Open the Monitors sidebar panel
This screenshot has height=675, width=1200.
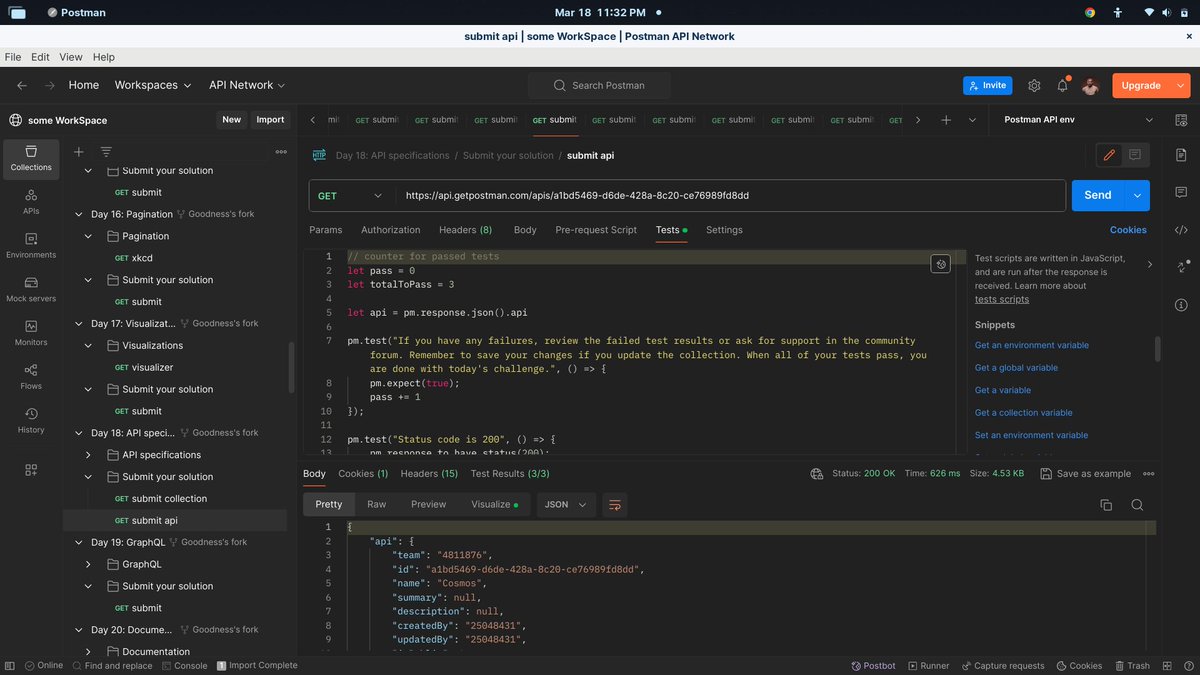click(x=31, y=333)
